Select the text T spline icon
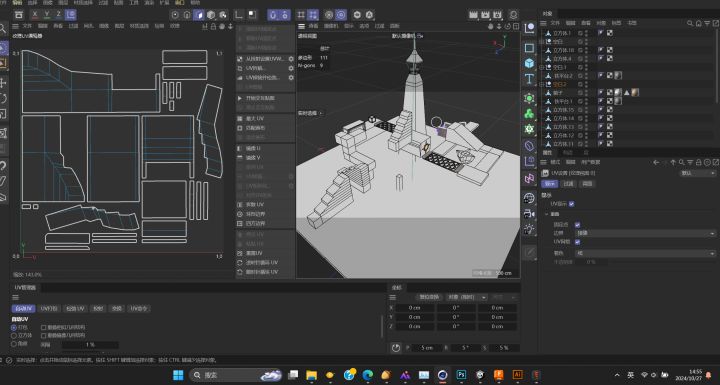 [x=529, y=79]
